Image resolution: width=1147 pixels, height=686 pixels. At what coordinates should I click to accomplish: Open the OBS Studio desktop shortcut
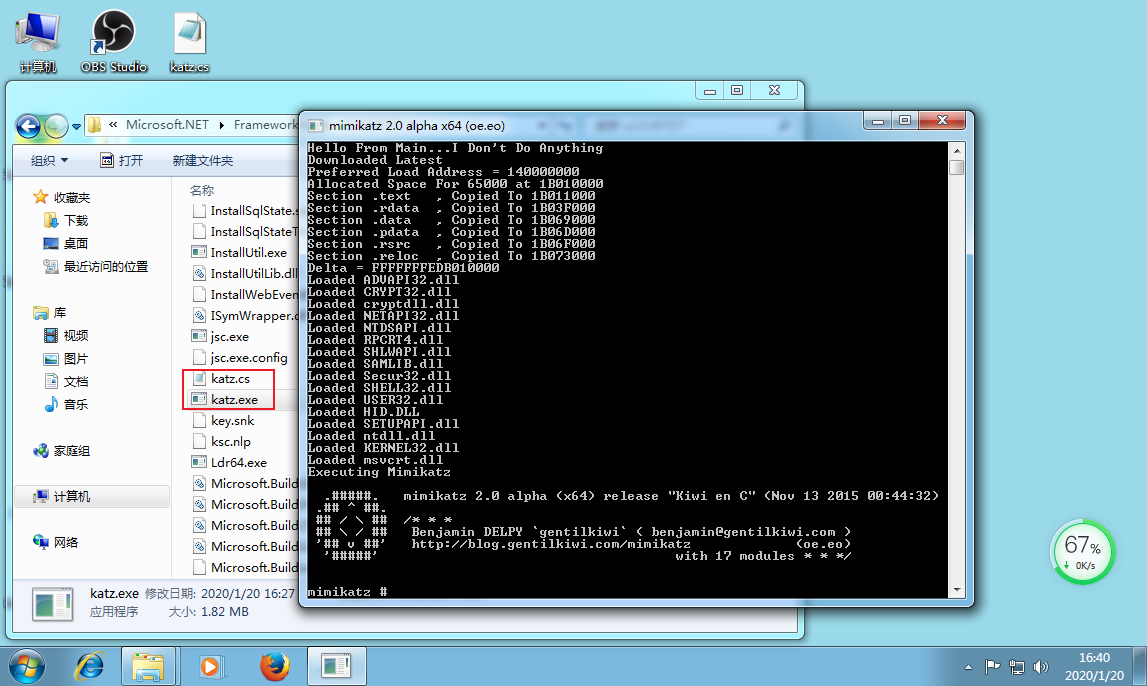tap(113, 42)
